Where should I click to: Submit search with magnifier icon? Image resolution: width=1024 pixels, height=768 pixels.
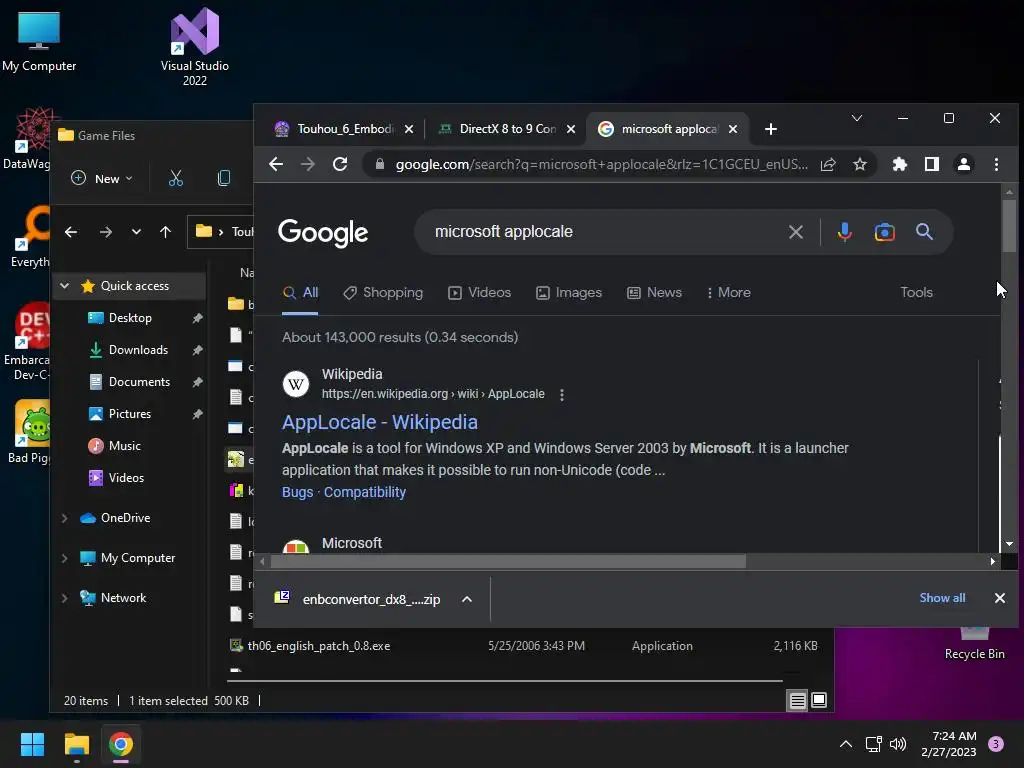coord(924,231)
